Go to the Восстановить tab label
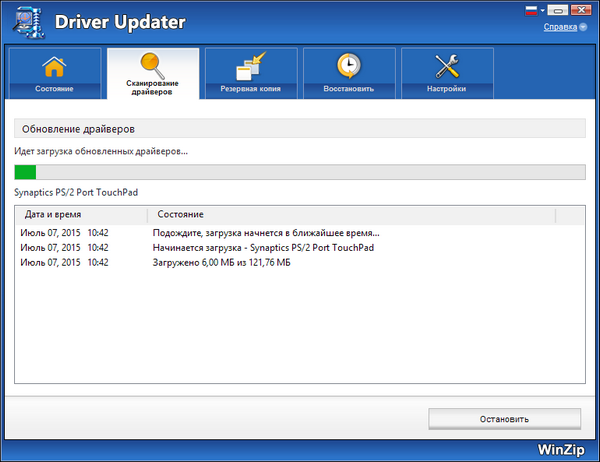This screenshot has width=600, height=462. pyautogui.click(x=349, y=89)
